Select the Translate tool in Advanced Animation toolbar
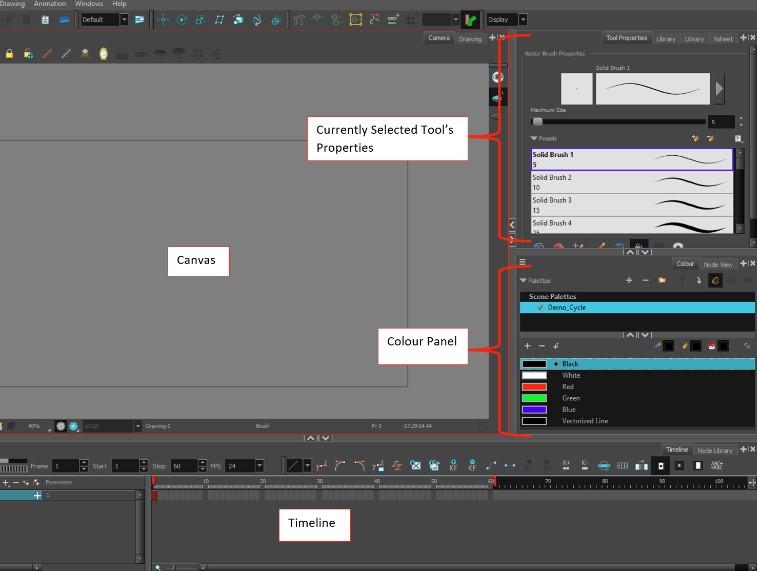The width and height of the screenshot is (757, 571). (x=163, y=20)
